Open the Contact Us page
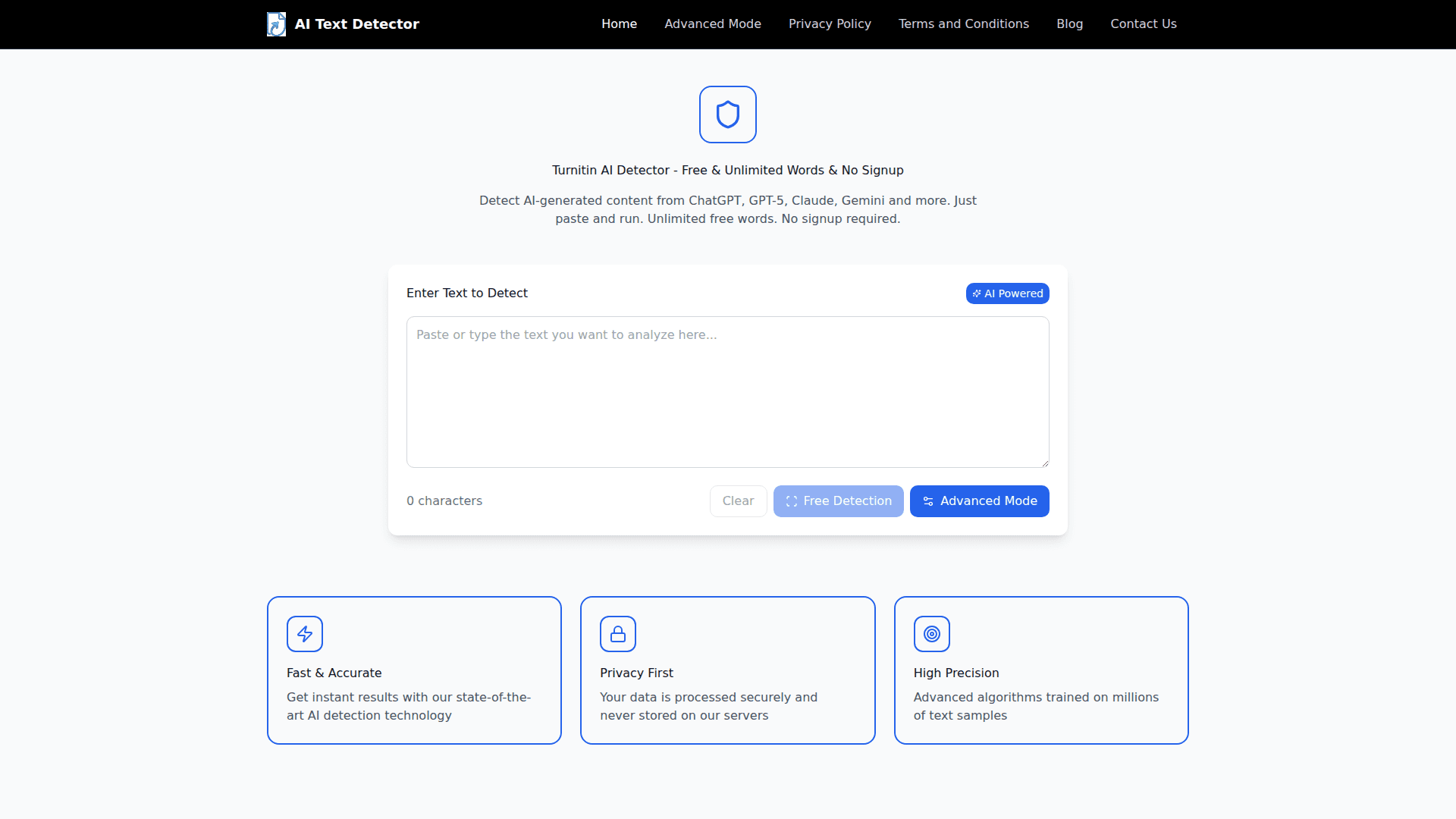This screenshot has width=1456, height=819. coord(1143,24)
